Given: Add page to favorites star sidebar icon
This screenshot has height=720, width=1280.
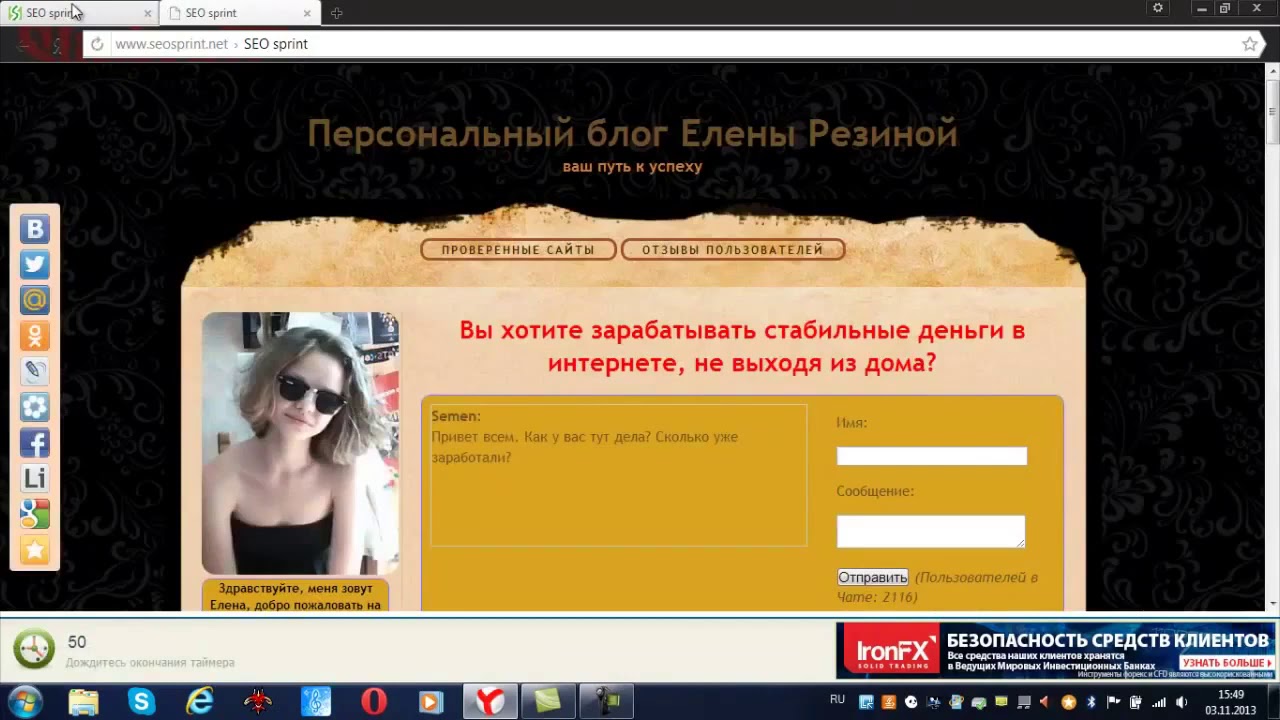Looking at the screenshot, I should pos(35,550).
